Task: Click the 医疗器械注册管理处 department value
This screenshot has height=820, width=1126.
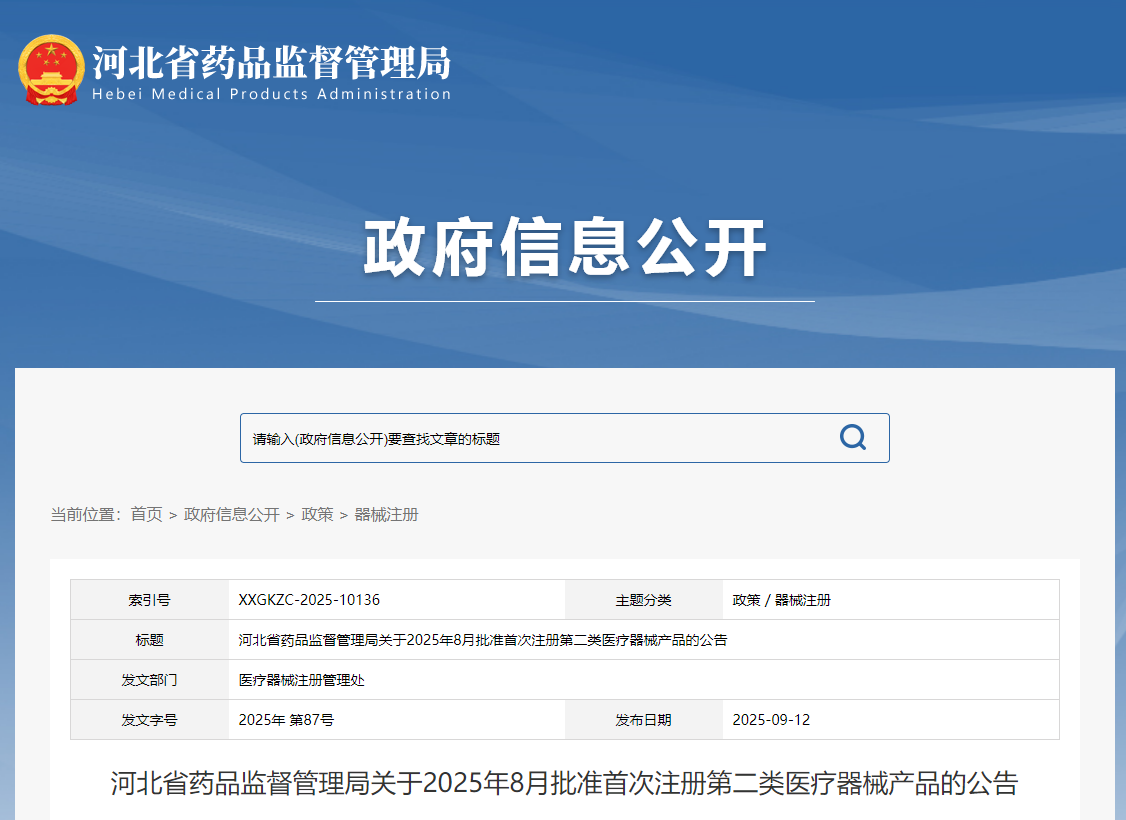Action: coord(301,680)
